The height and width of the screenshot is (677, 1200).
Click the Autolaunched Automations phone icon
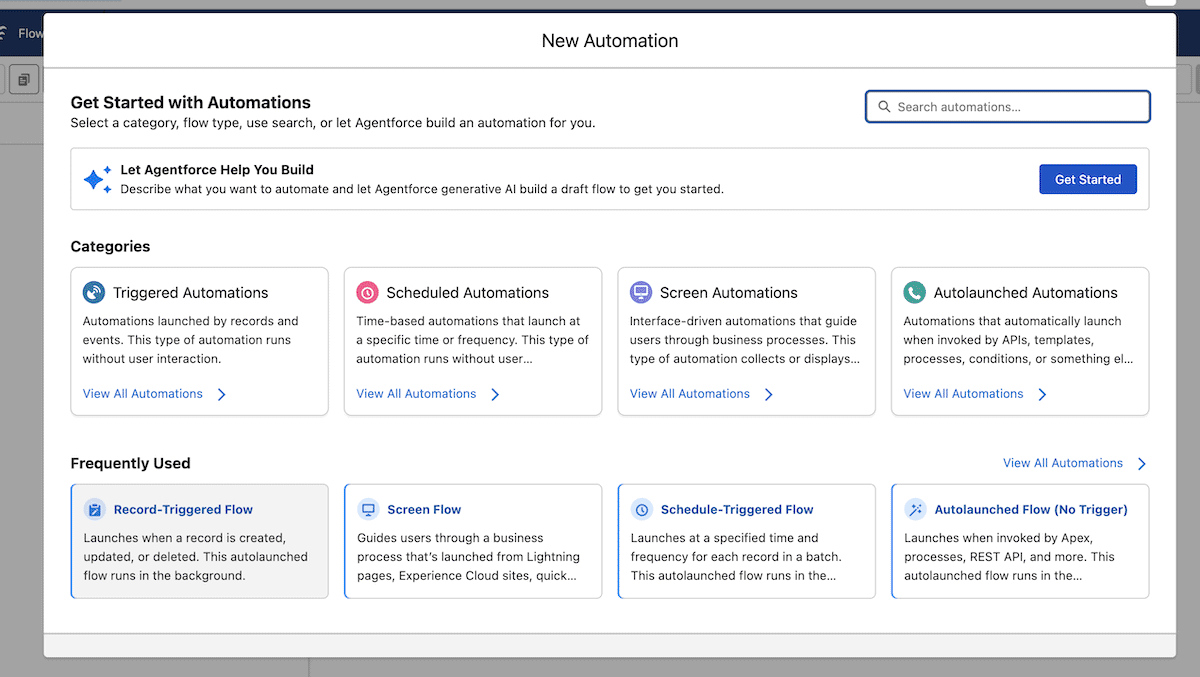pos(915,293)
